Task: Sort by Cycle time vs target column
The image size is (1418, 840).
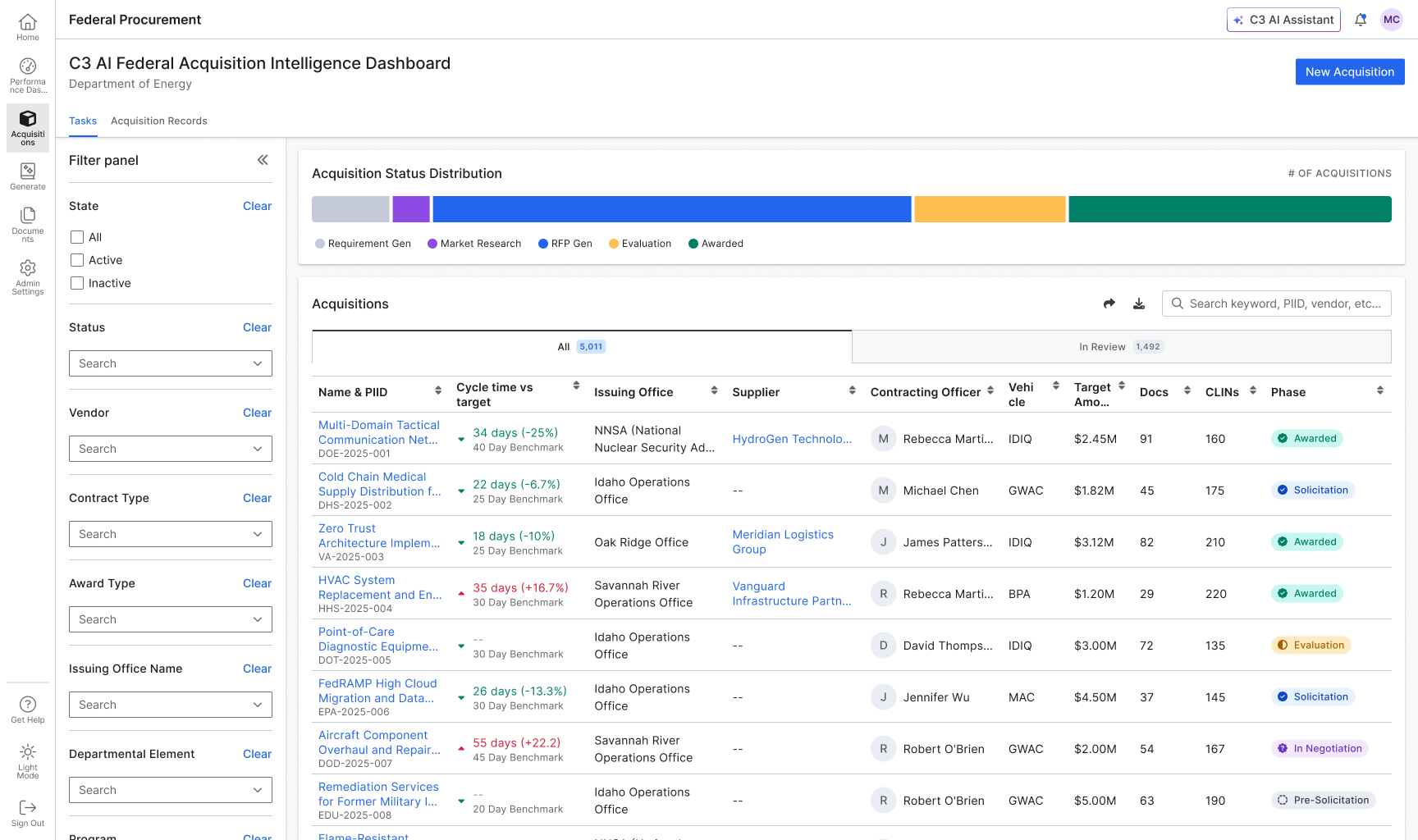Action: [x=576, y=386]
